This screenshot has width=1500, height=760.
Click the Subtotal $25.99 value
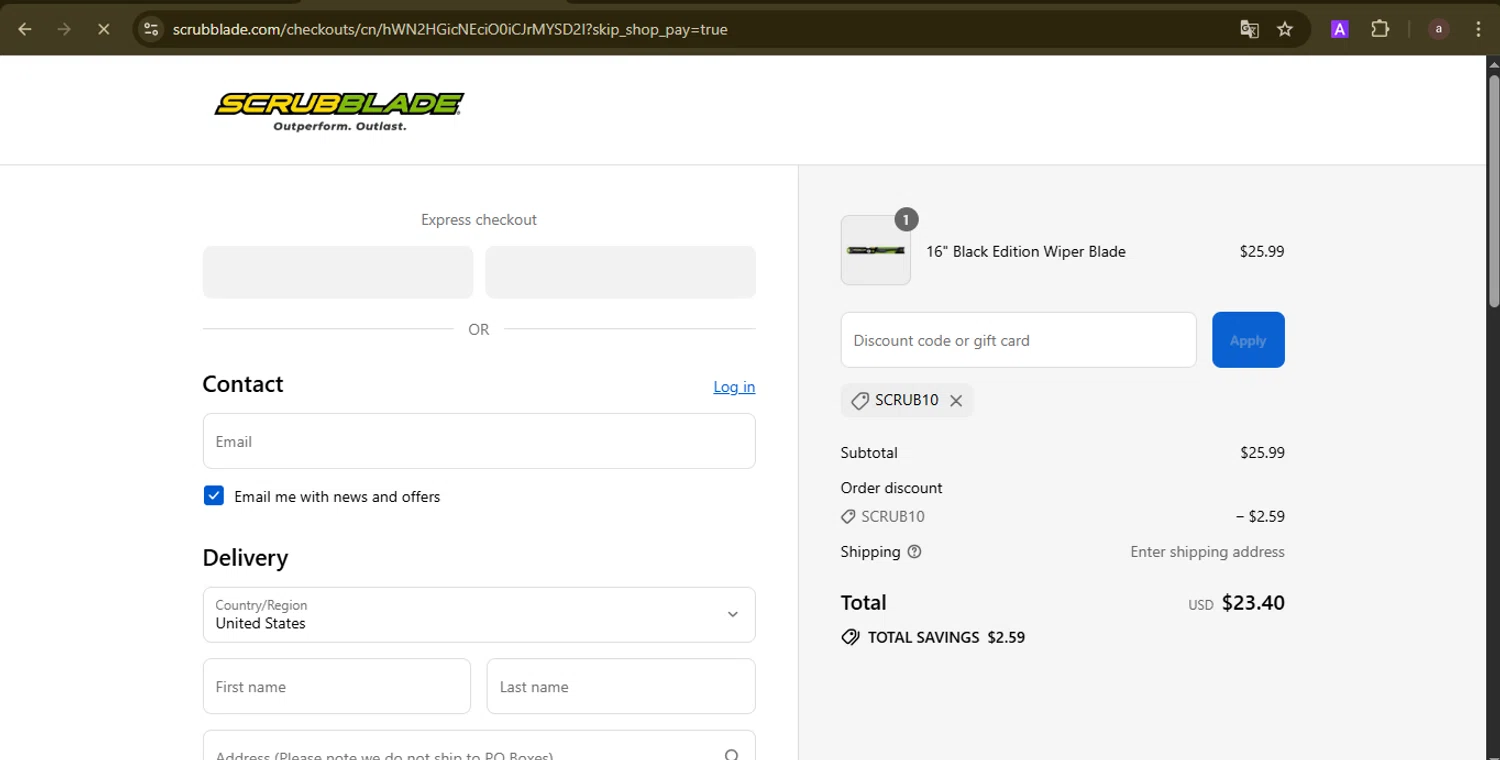pos(1262,453)
